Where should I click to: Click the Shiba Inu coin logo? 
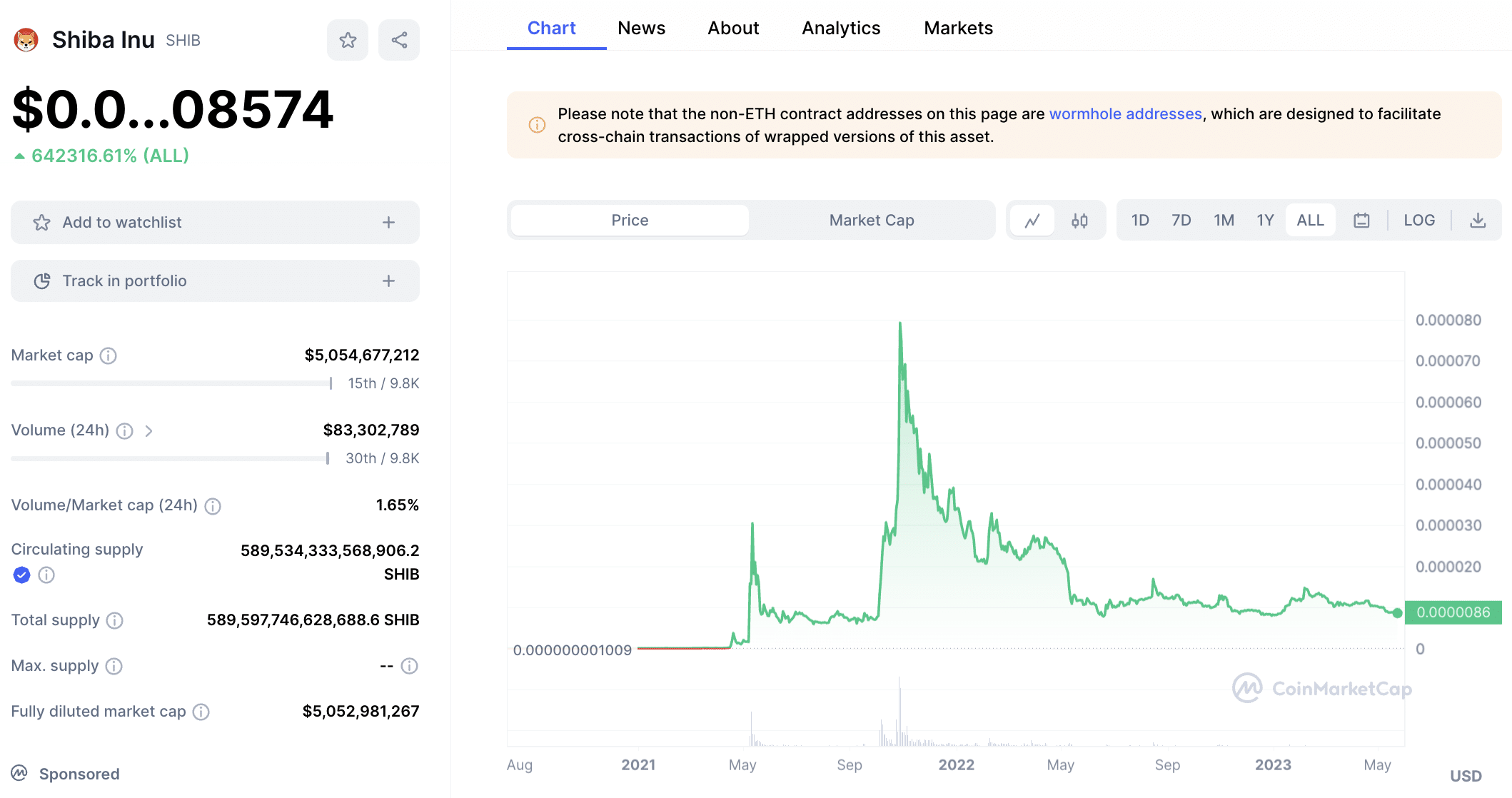coord(26,40)
